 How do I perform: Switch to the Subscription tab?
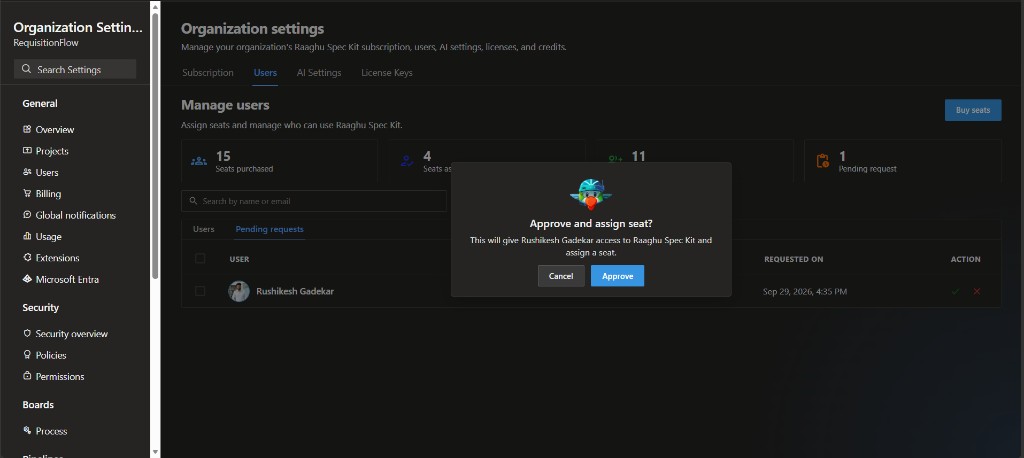click(x=208, y=73)
